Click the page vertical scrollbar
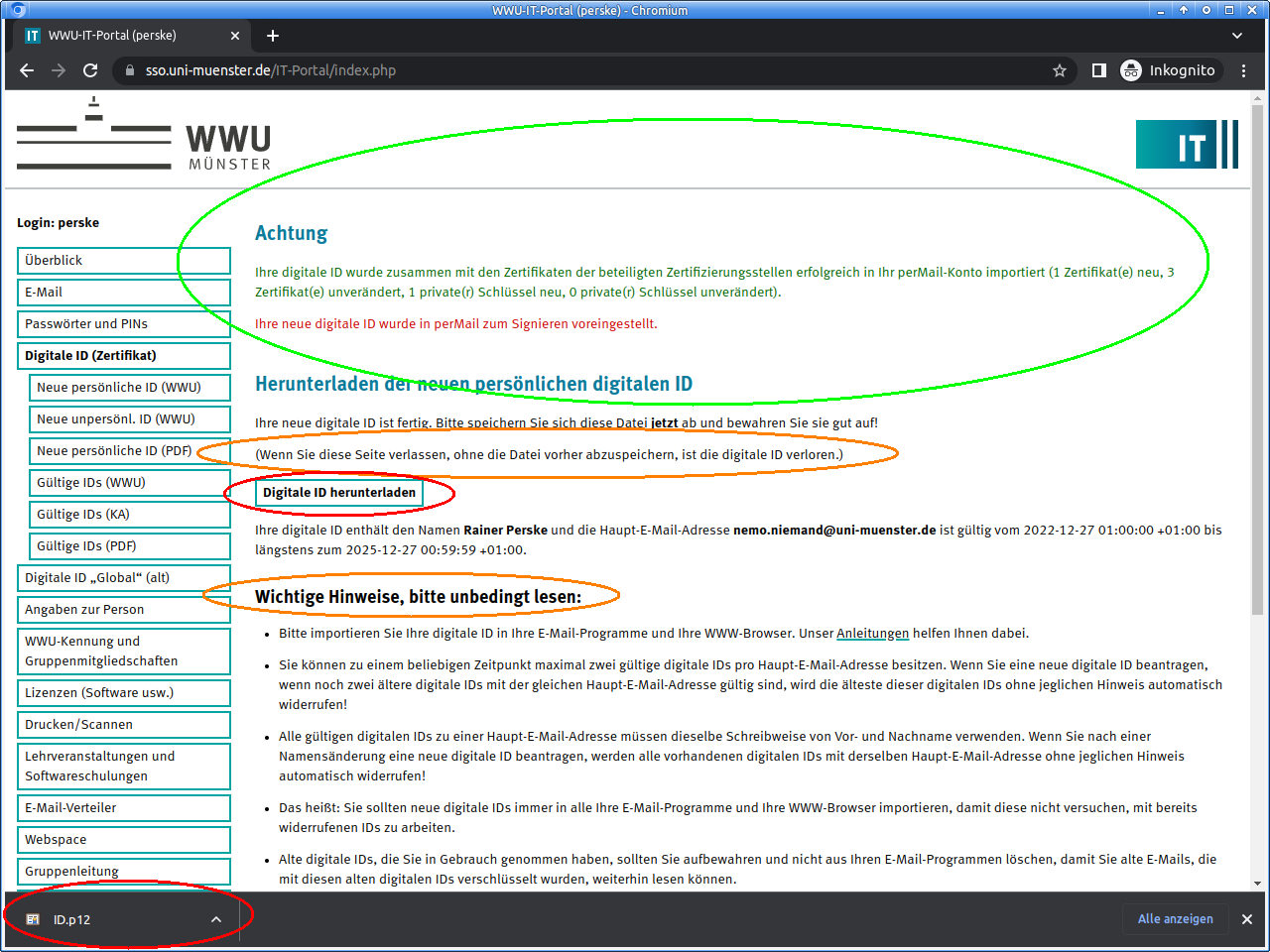 click(x=1257, y=397)
